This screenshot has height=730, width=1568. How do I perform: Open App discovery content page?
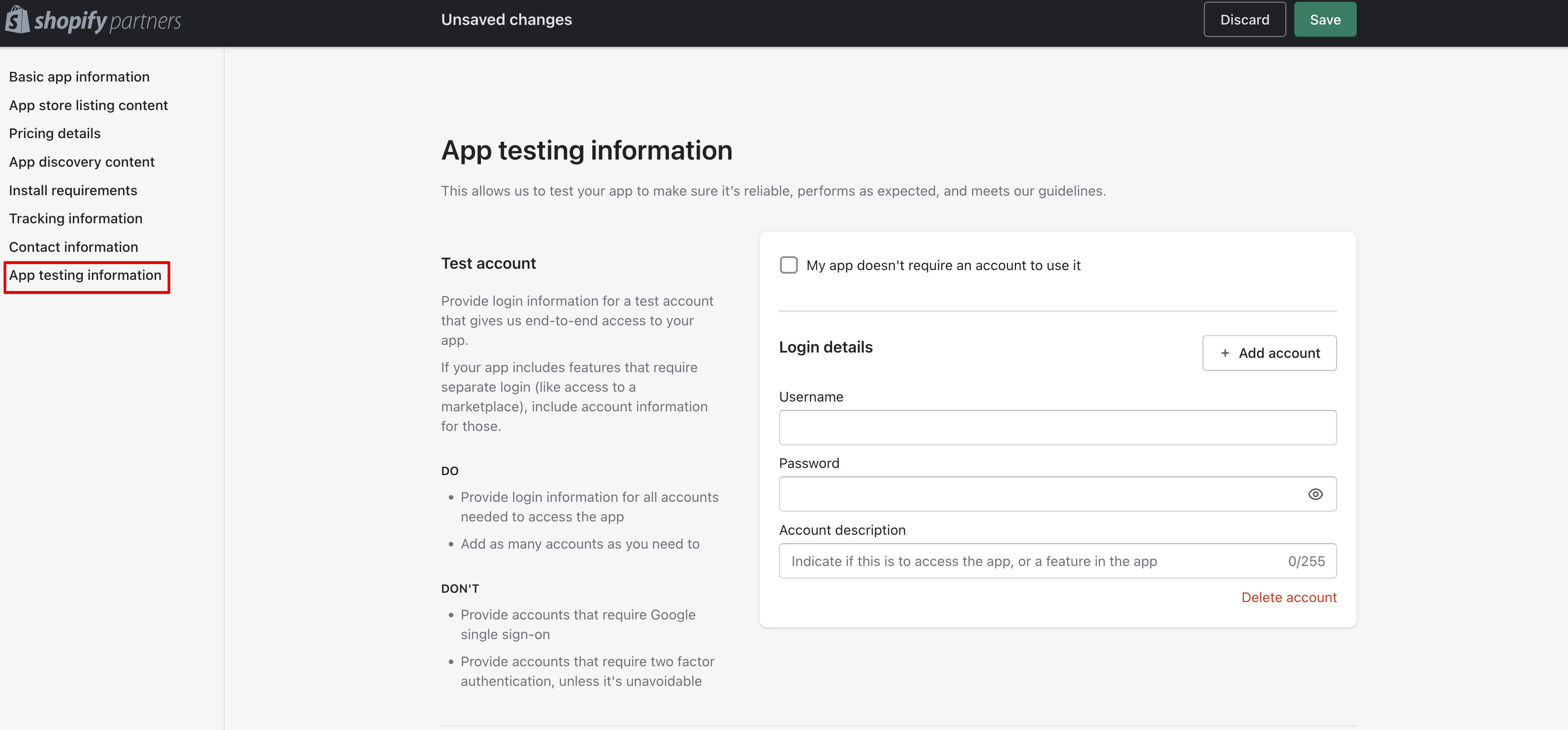click(x=82, y=162)
